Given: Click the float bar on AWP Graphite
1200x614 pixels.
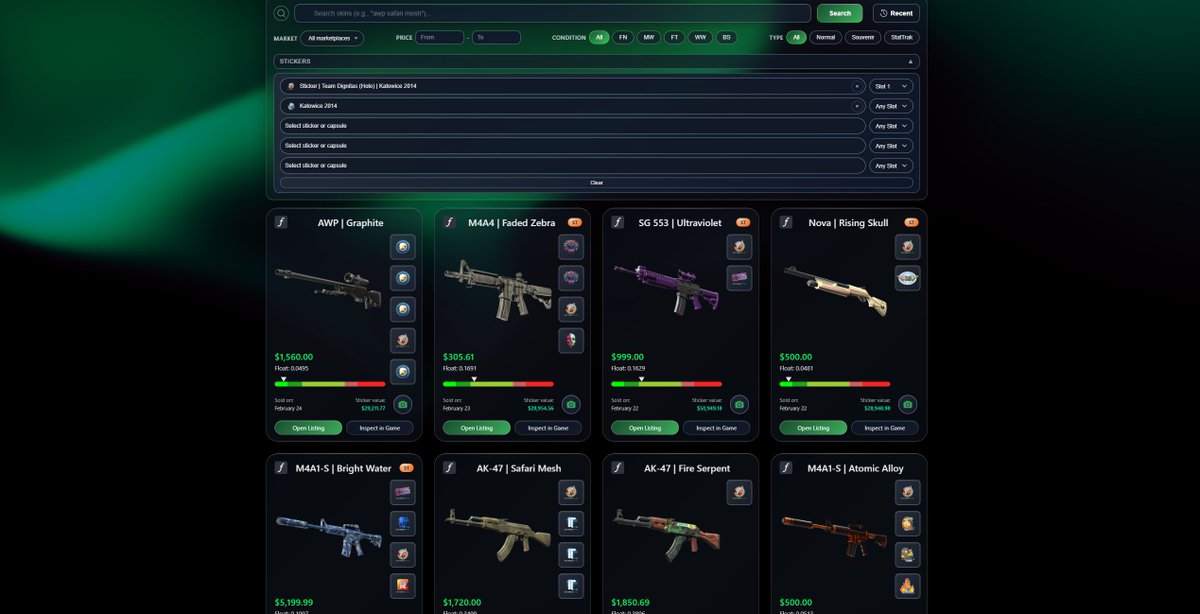Looking at the screenshot, I should click(x=330, y=384).
